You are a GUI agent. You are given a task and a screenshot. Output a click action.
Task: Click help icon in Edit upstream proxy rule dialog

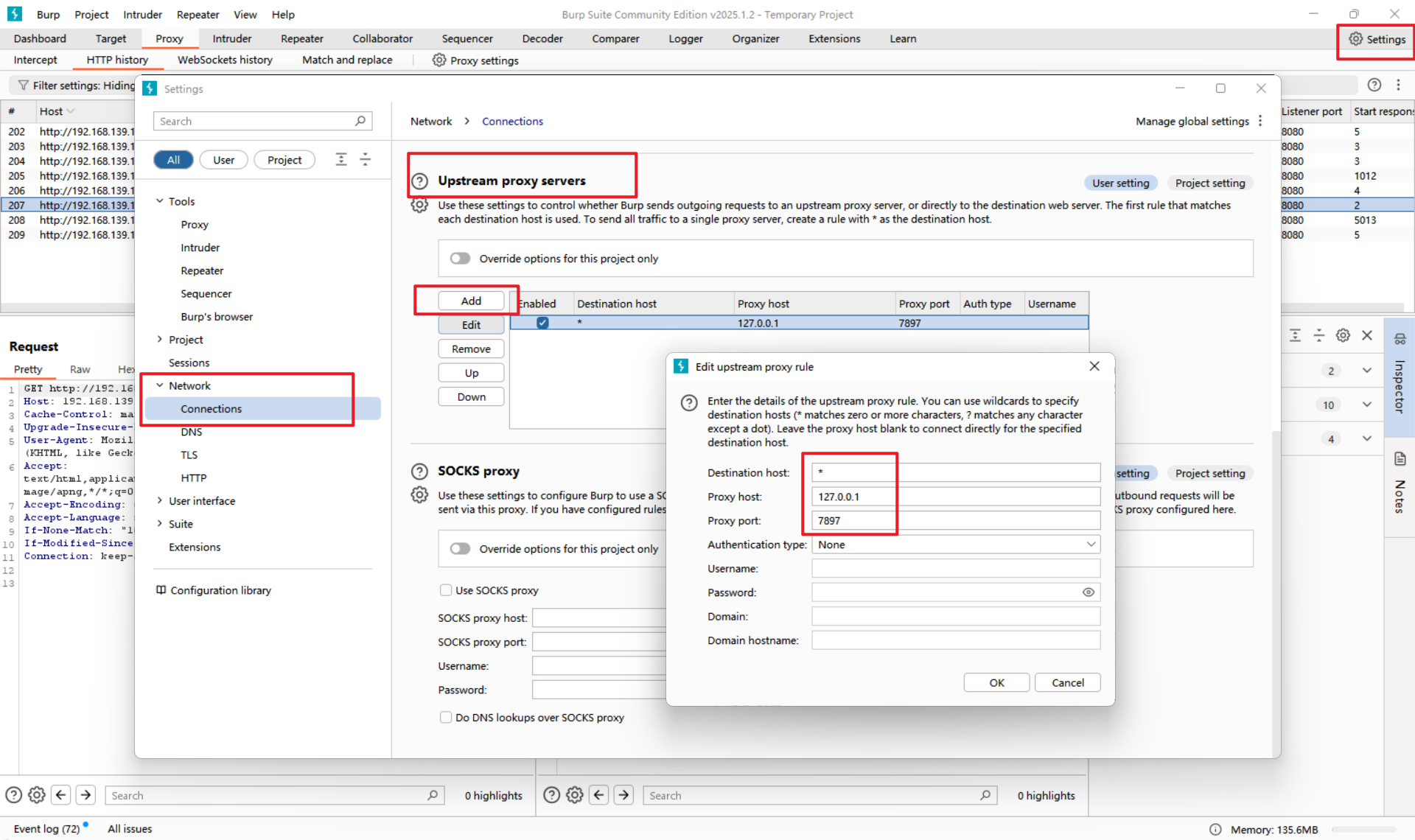(689, 402)
